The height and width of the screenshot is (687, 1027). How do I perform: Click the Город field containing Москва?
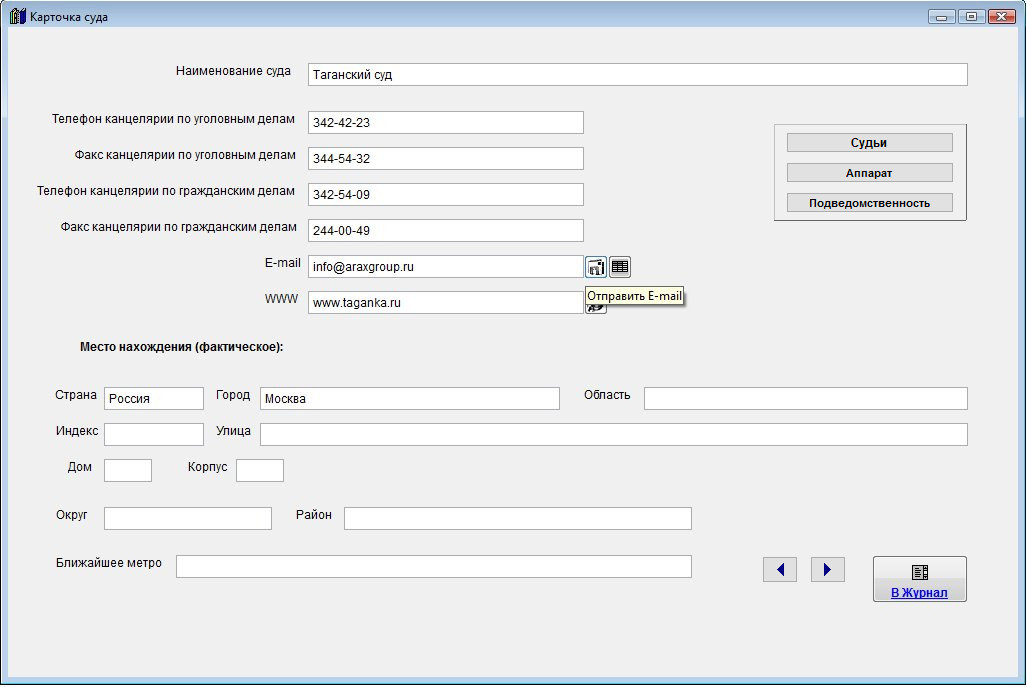pos(409,399)
